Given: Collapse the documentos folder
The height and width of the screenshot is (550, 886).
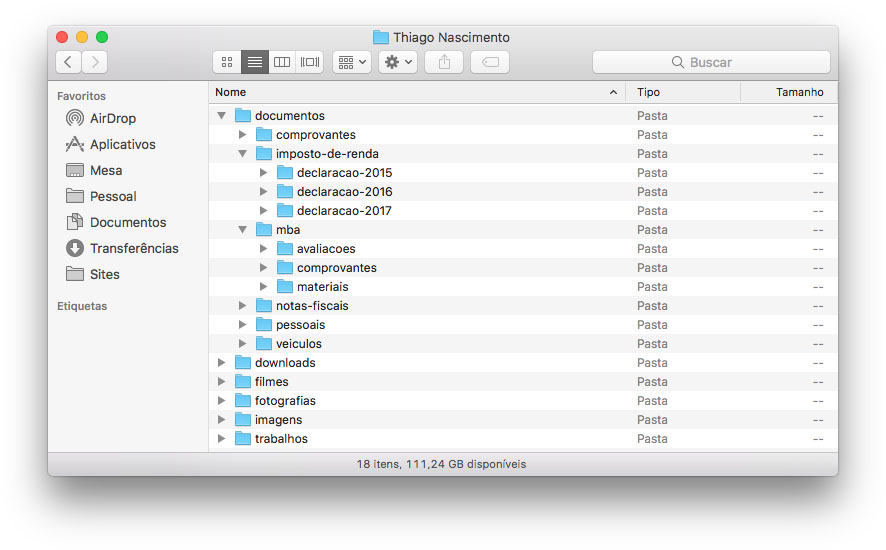Looking at the screenshot, I should 222,116.
